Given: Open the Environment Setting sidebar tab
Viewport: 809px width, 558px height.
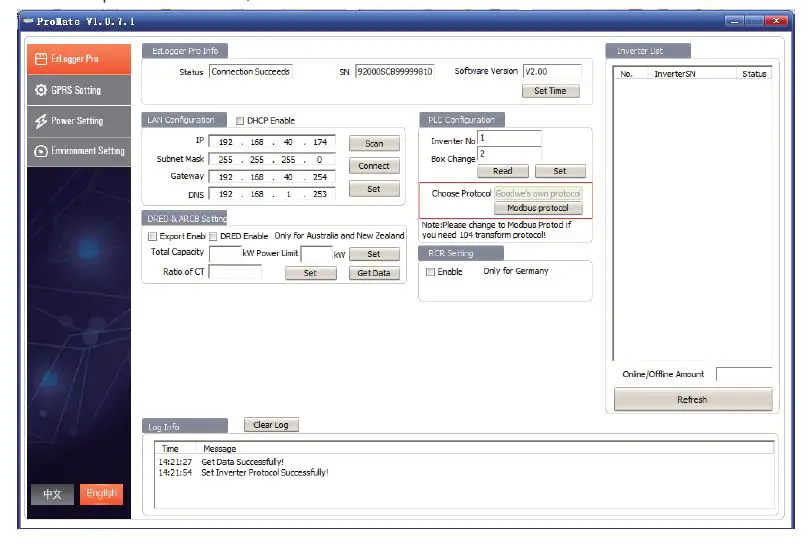Looking at the screenshot, I should [x=79, y=151].
